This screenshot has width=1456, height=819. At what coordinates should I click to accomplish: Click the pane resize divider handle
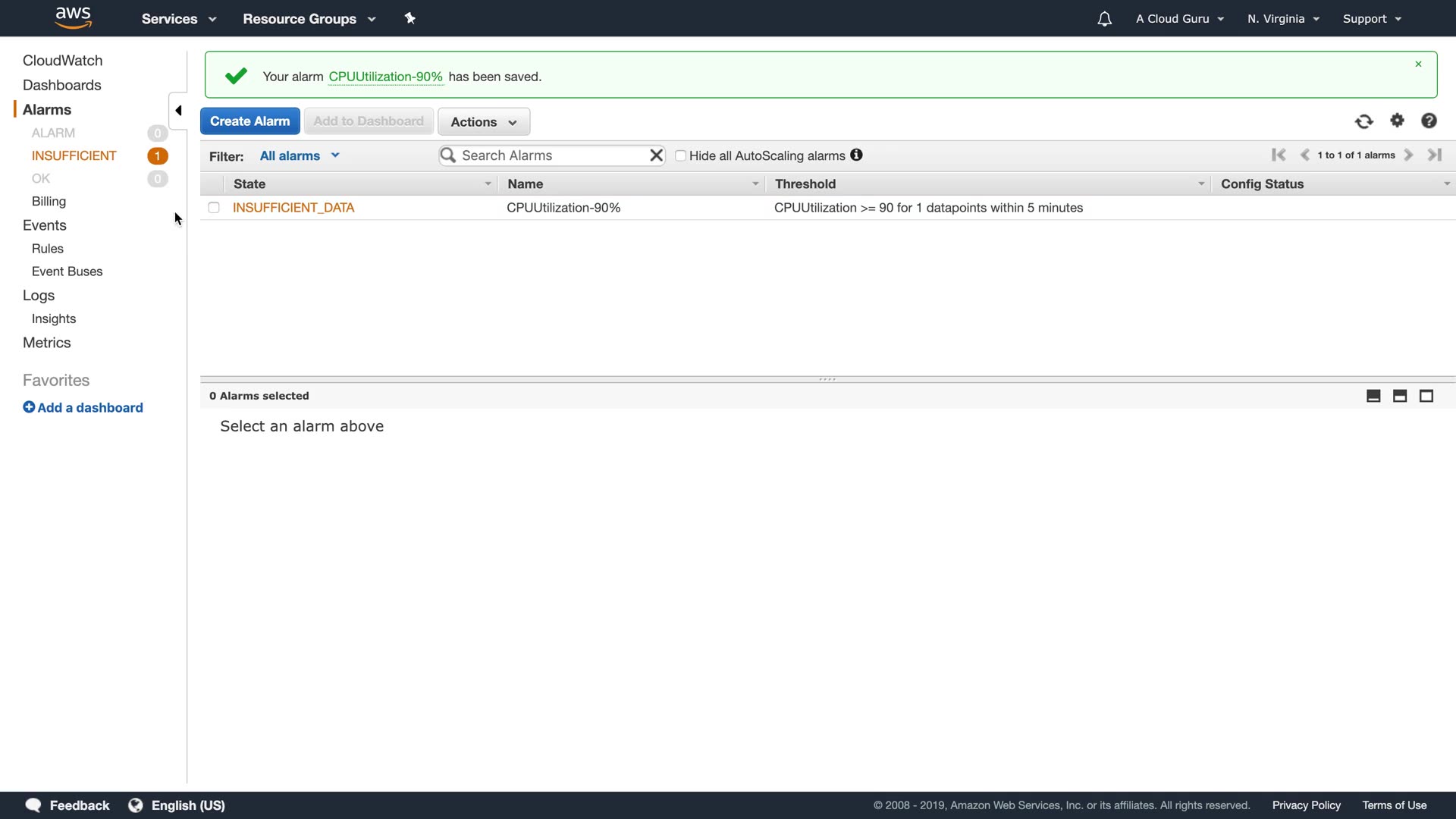click(x=827, y=379)
